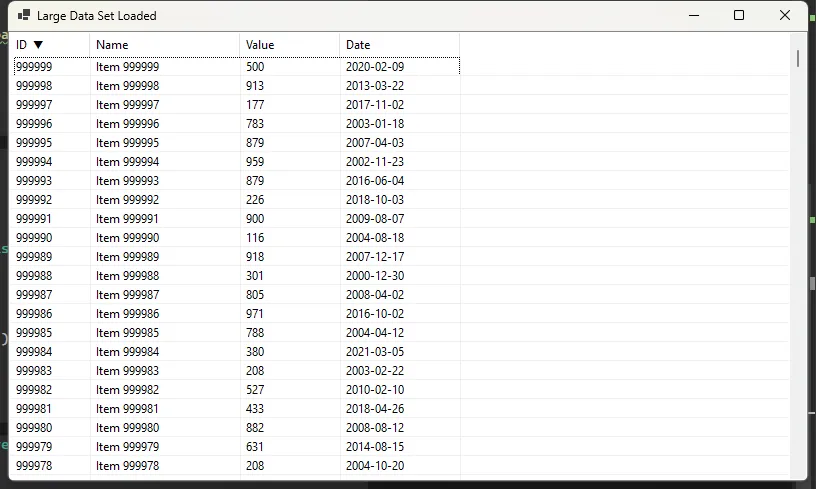
Task: Click the ID column header
Action: point(22,45)
